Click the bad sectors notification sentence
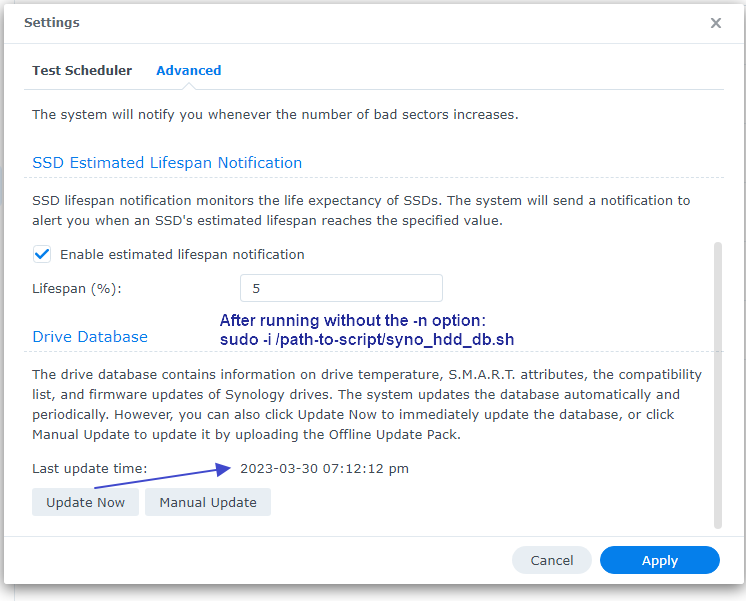 275,115
